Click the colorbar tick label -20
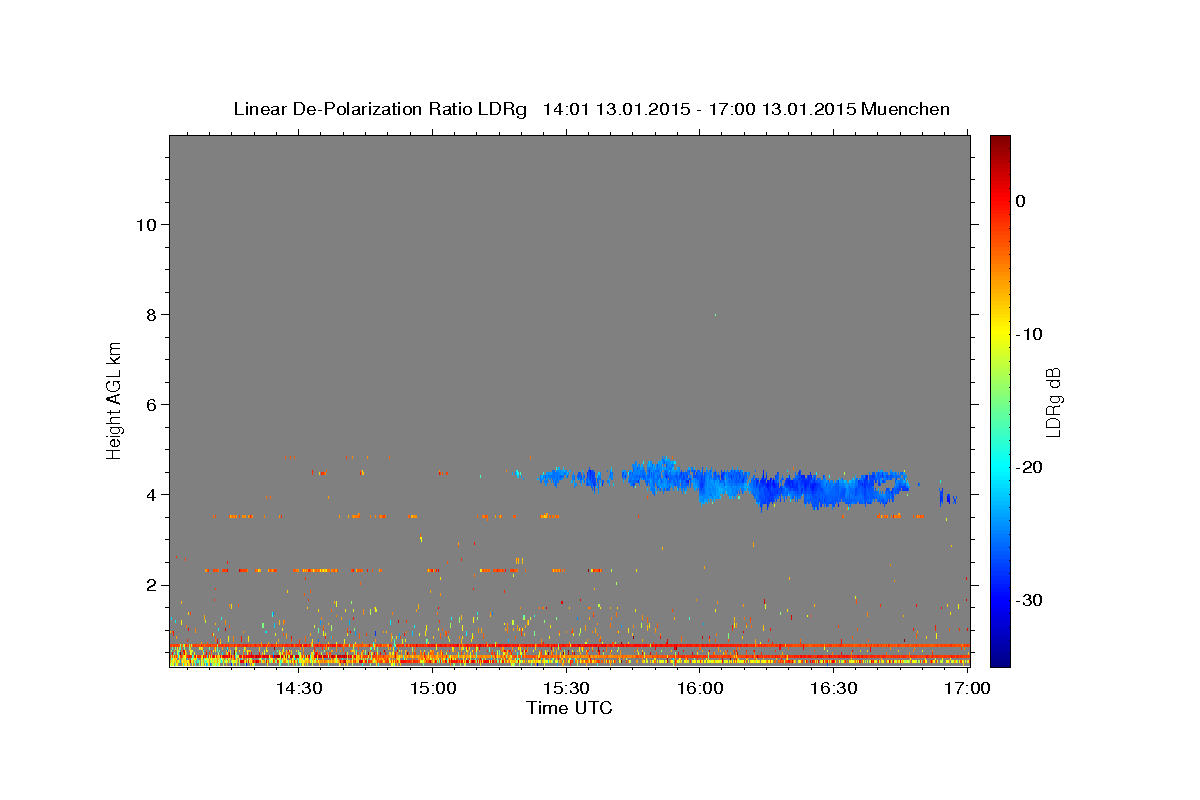 click(x=1029, y=467)
